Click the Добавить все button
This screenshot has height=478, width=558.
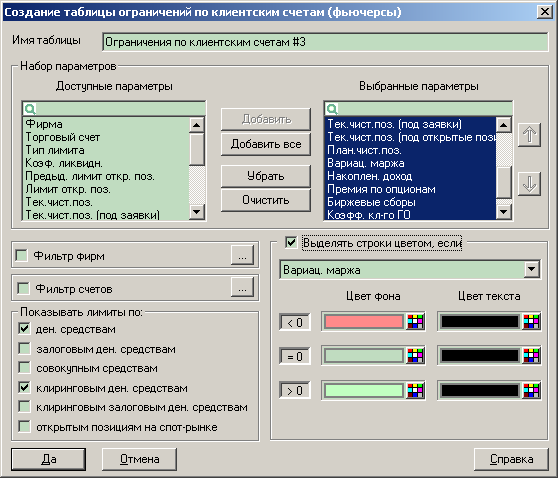(x=266, y=144)
